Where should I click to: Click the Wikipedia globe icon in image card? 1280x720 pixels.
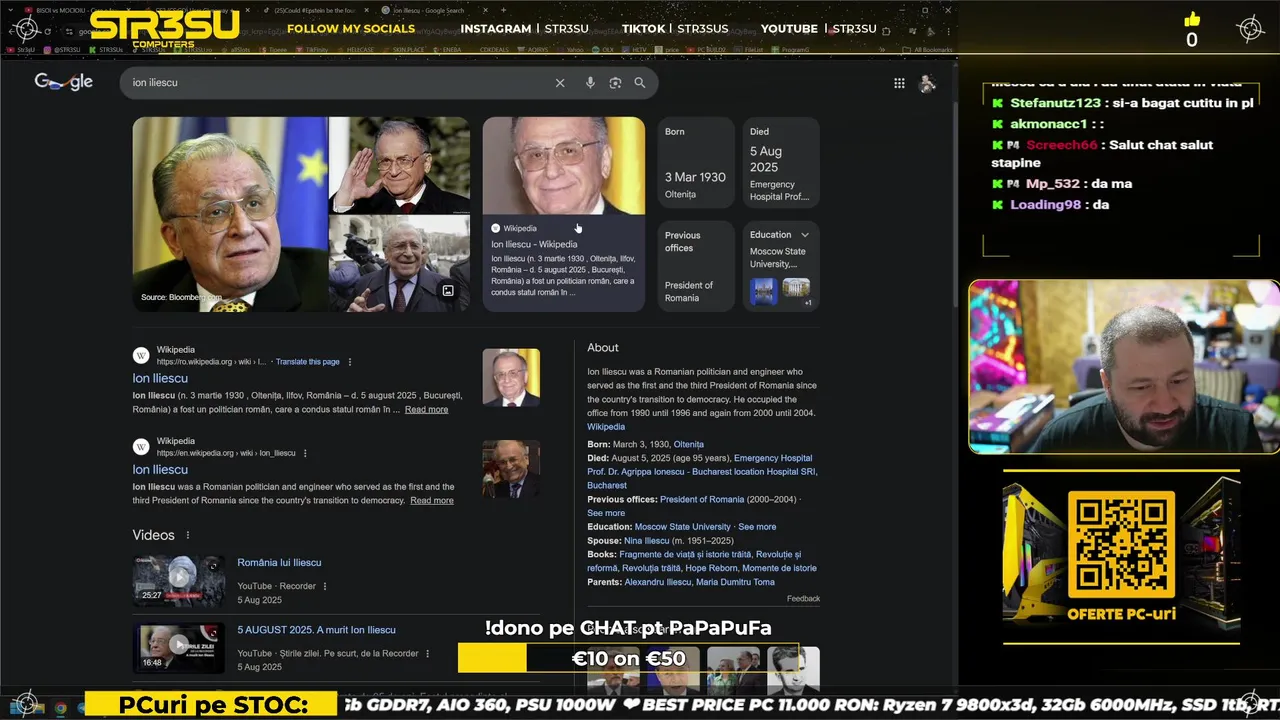495,228
